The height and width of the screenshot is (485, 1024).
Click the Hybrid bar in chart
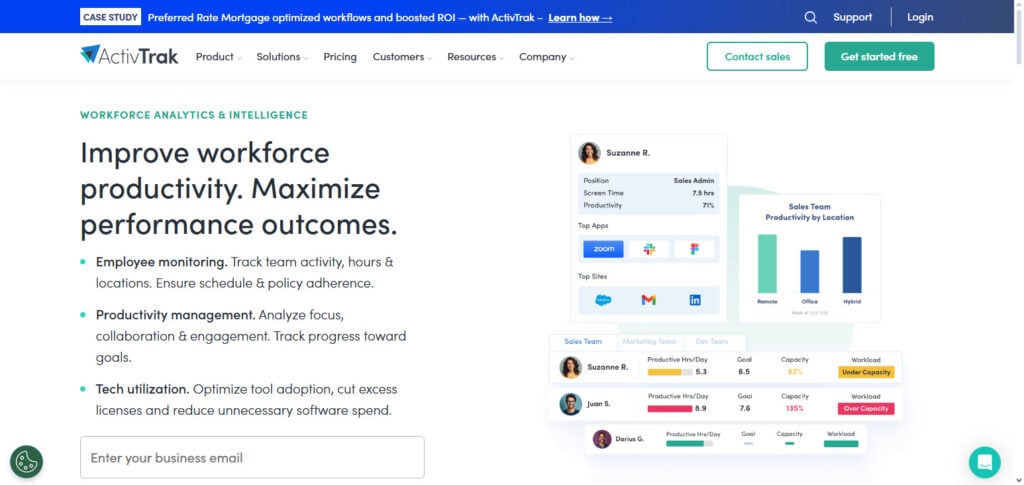(852, 265)
